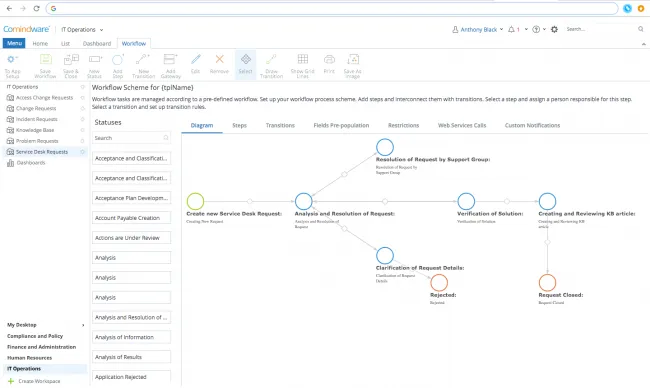Select the Request Closed end node
Viewport: 650px width, 388px height.
[x=548, y=283]
